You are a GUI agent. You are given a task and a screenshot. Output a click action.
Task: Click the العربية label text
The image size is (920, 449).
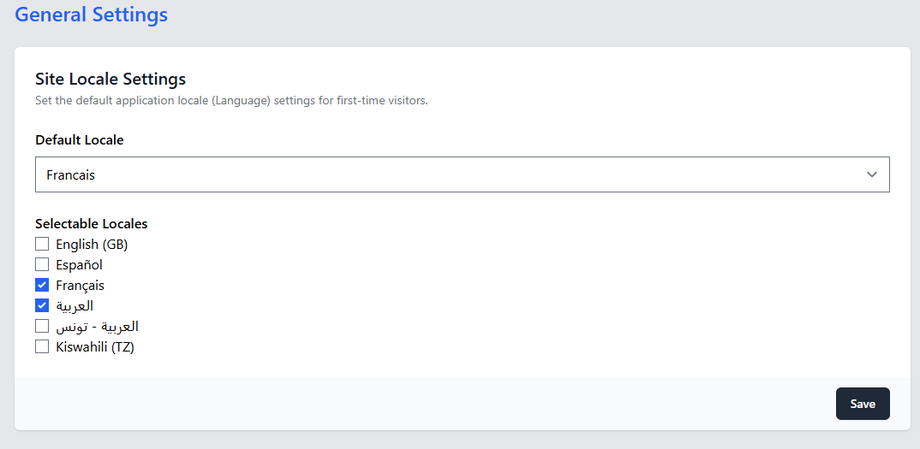pos(75,305)
